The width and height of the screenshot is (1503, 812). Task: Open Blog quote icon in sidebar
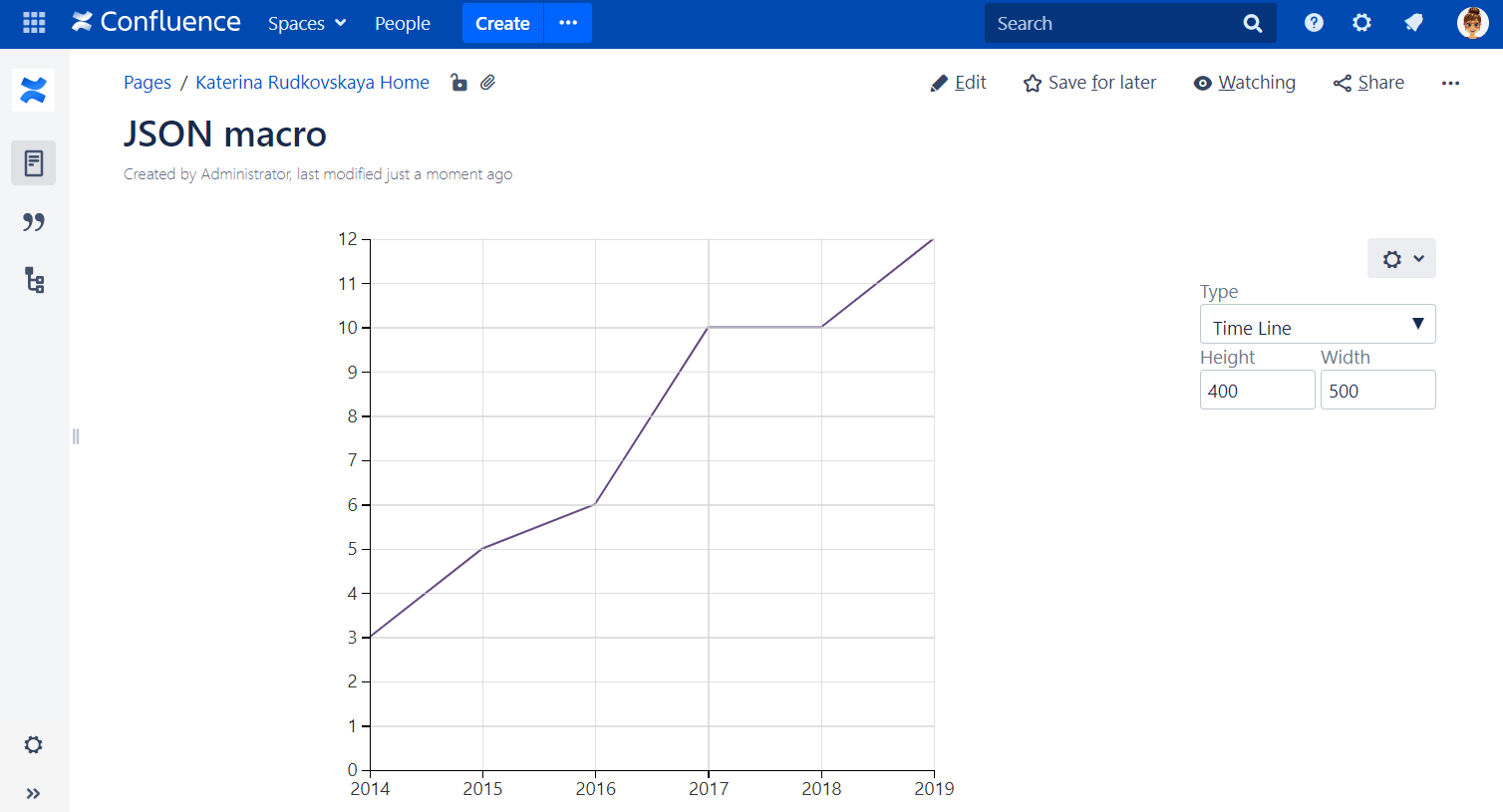34,222
